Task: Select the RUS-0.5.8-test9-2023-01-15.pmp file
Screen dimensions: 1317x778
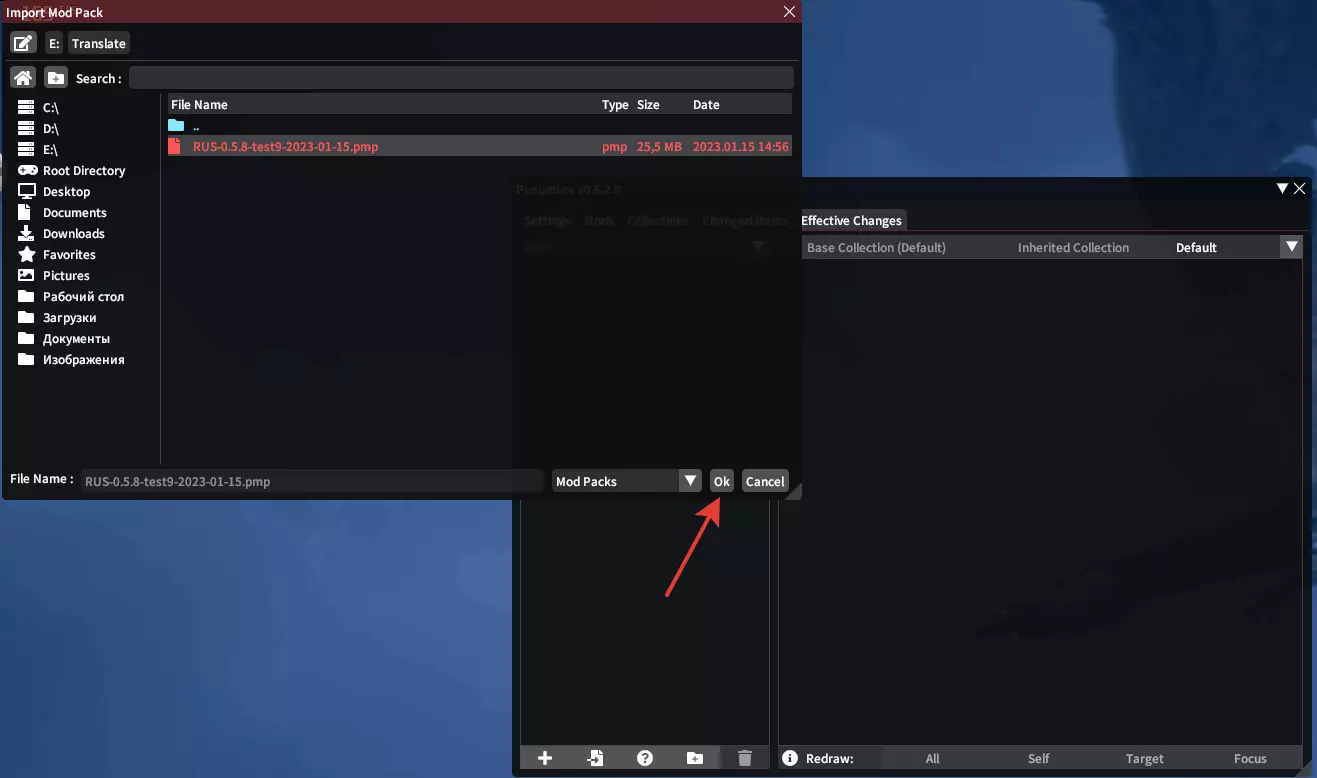Action: coord(480,146)
